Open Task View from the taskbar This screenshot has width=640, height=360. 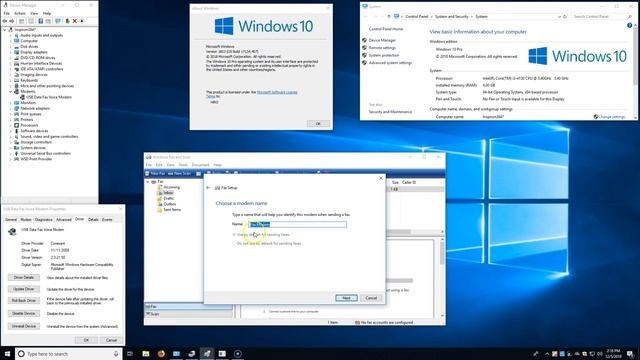(130, 354)
